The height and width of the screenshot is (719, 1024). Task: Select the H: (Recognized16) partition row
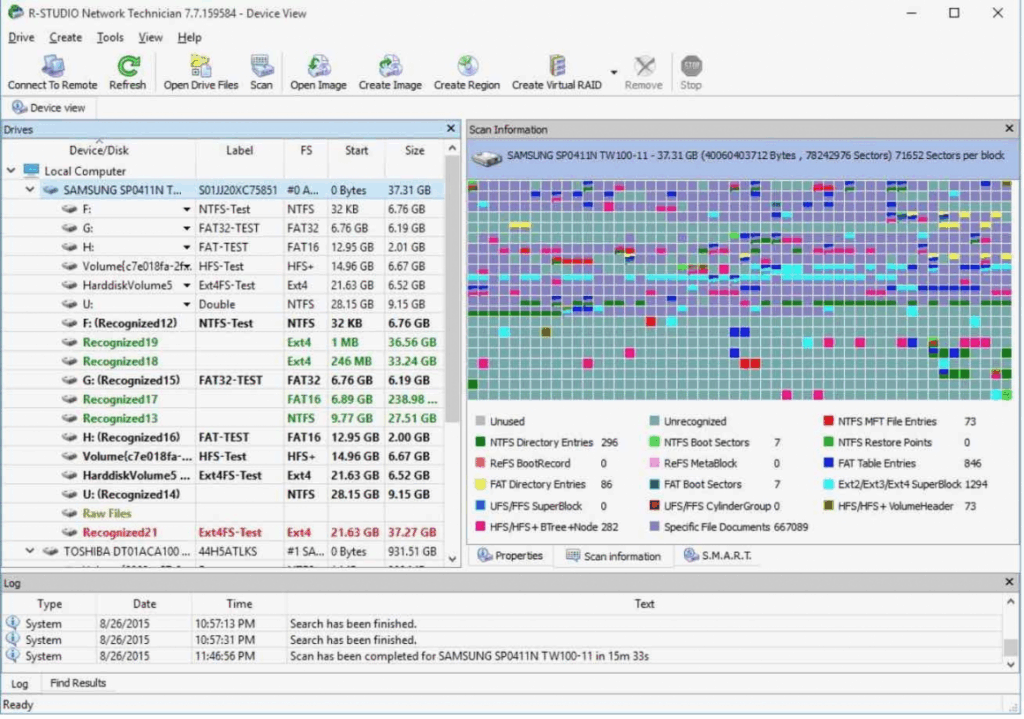coord(223,438)
